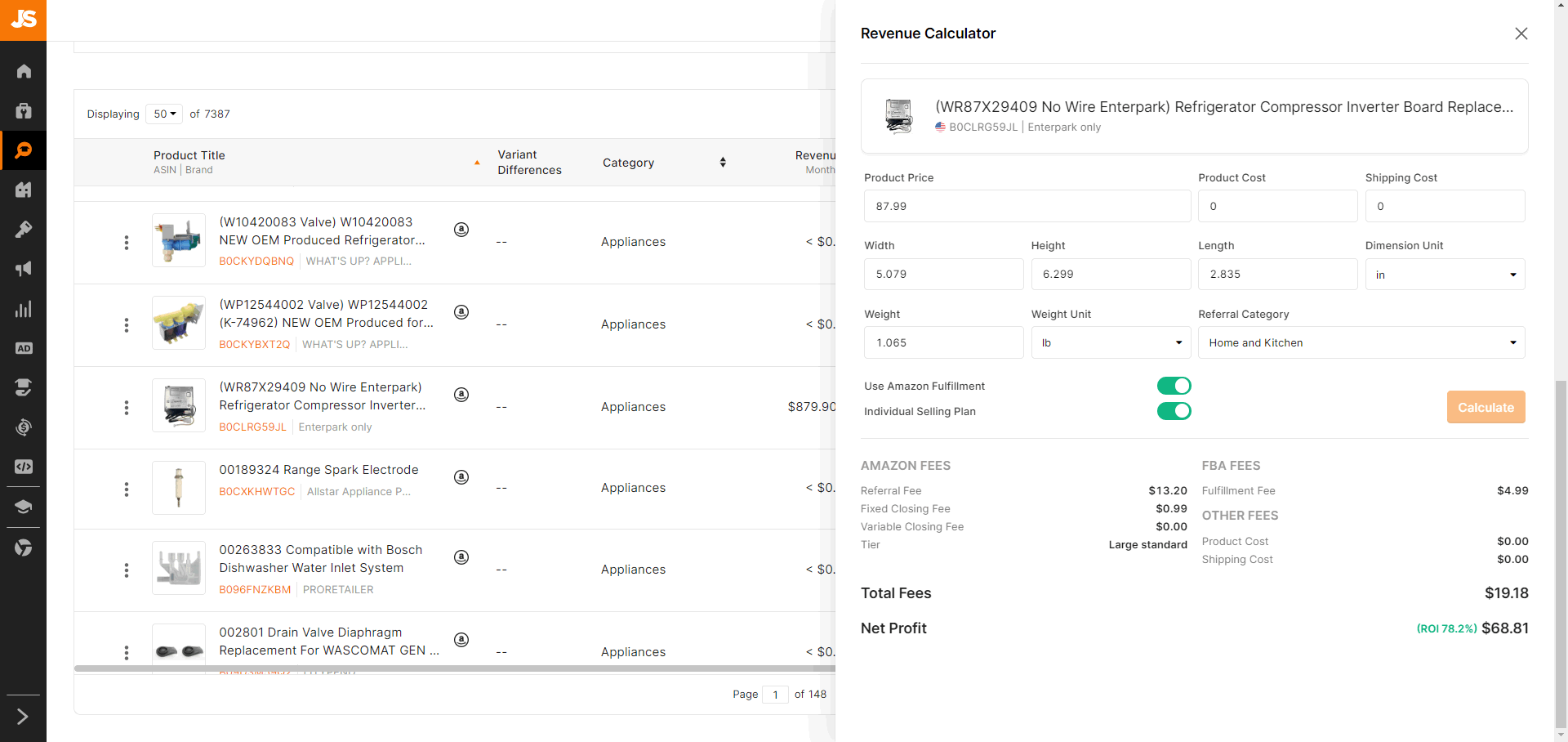The image size is (1568, 742).
Task: Open row menu for 00263833 Bosch product
Action: click(126, 570)
